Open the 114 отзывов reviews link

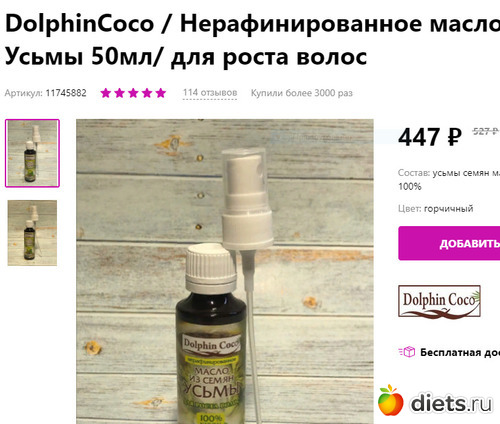[x=210, y=93]
